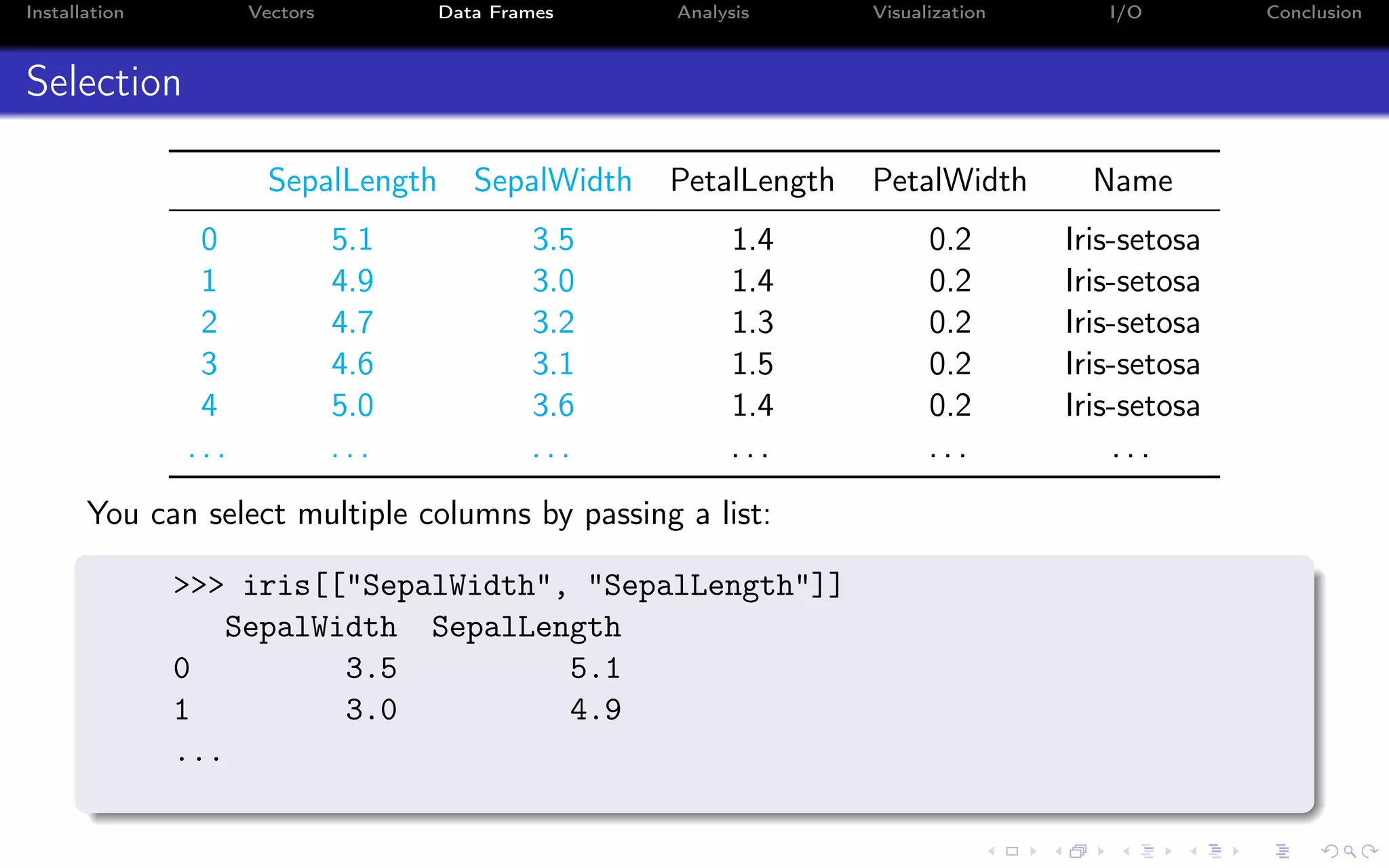The width and height of the screenshot is (1389, 868).
Task: Jump to previous frame arrow
Action: (x=1059, y=851)
